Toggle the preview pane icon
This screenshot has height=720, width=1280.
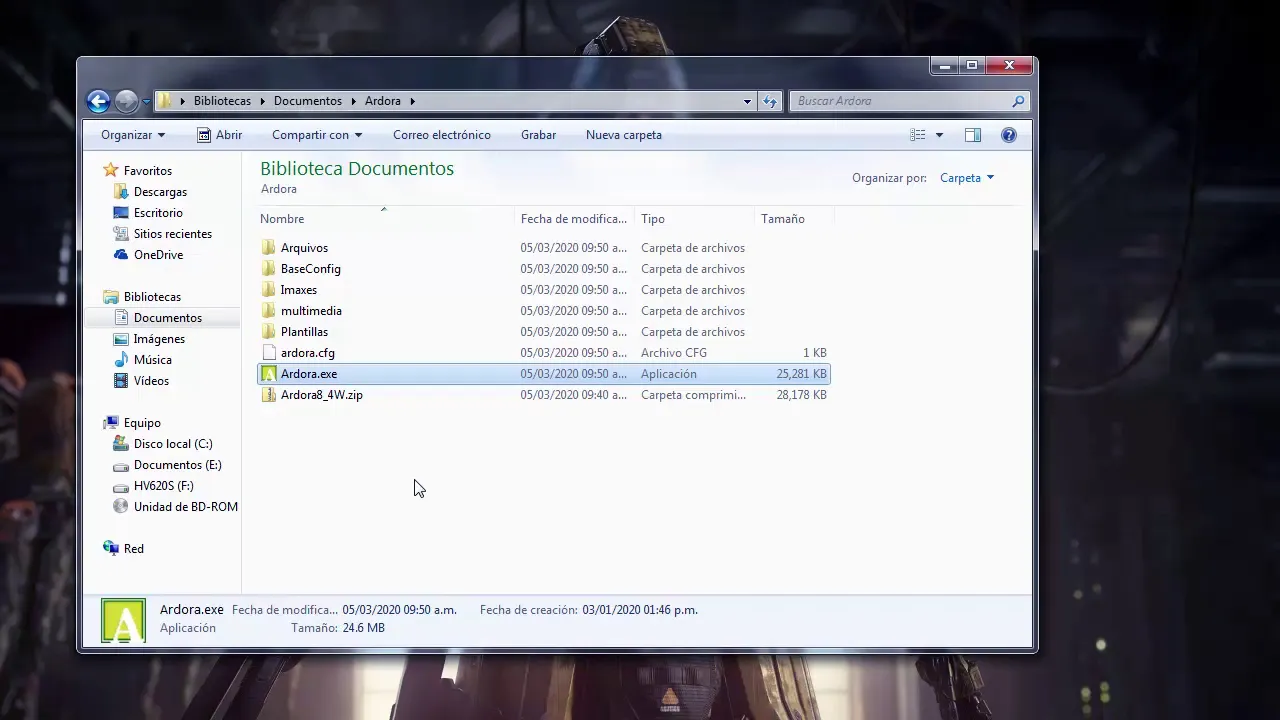tap(973, 135)
